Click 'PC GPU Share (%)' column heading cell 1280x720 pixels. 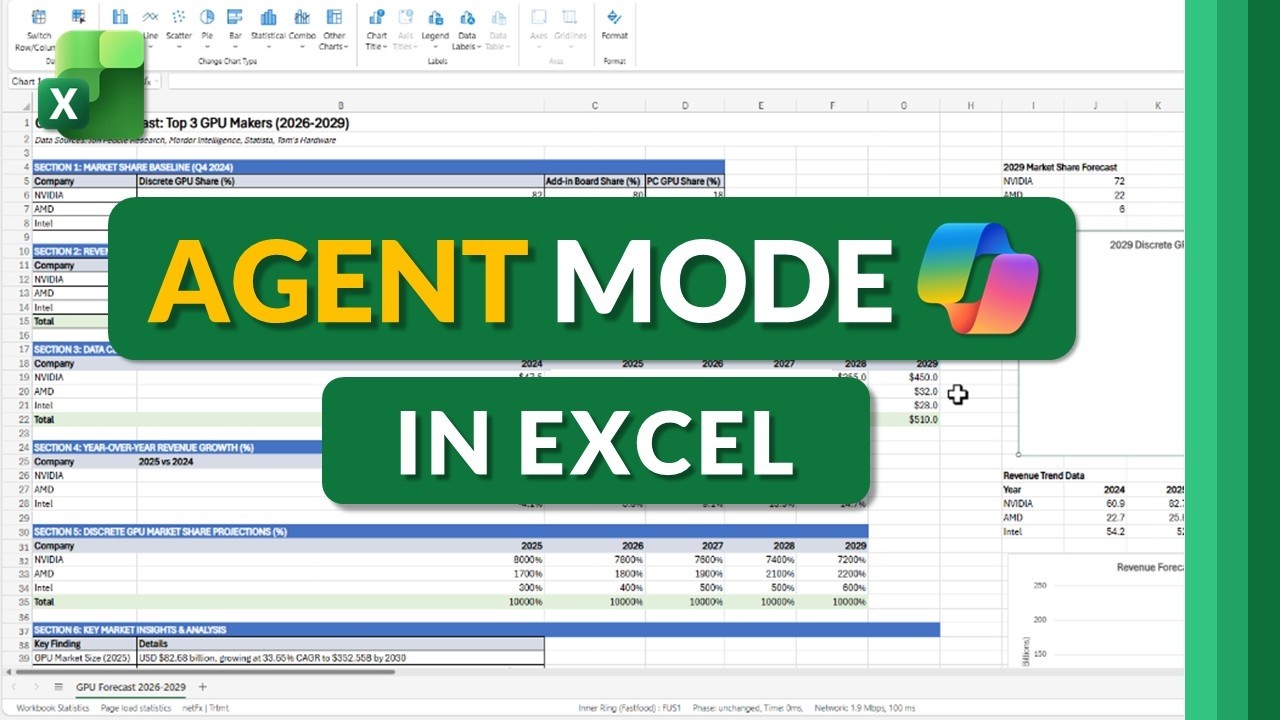tap(685, 182)
